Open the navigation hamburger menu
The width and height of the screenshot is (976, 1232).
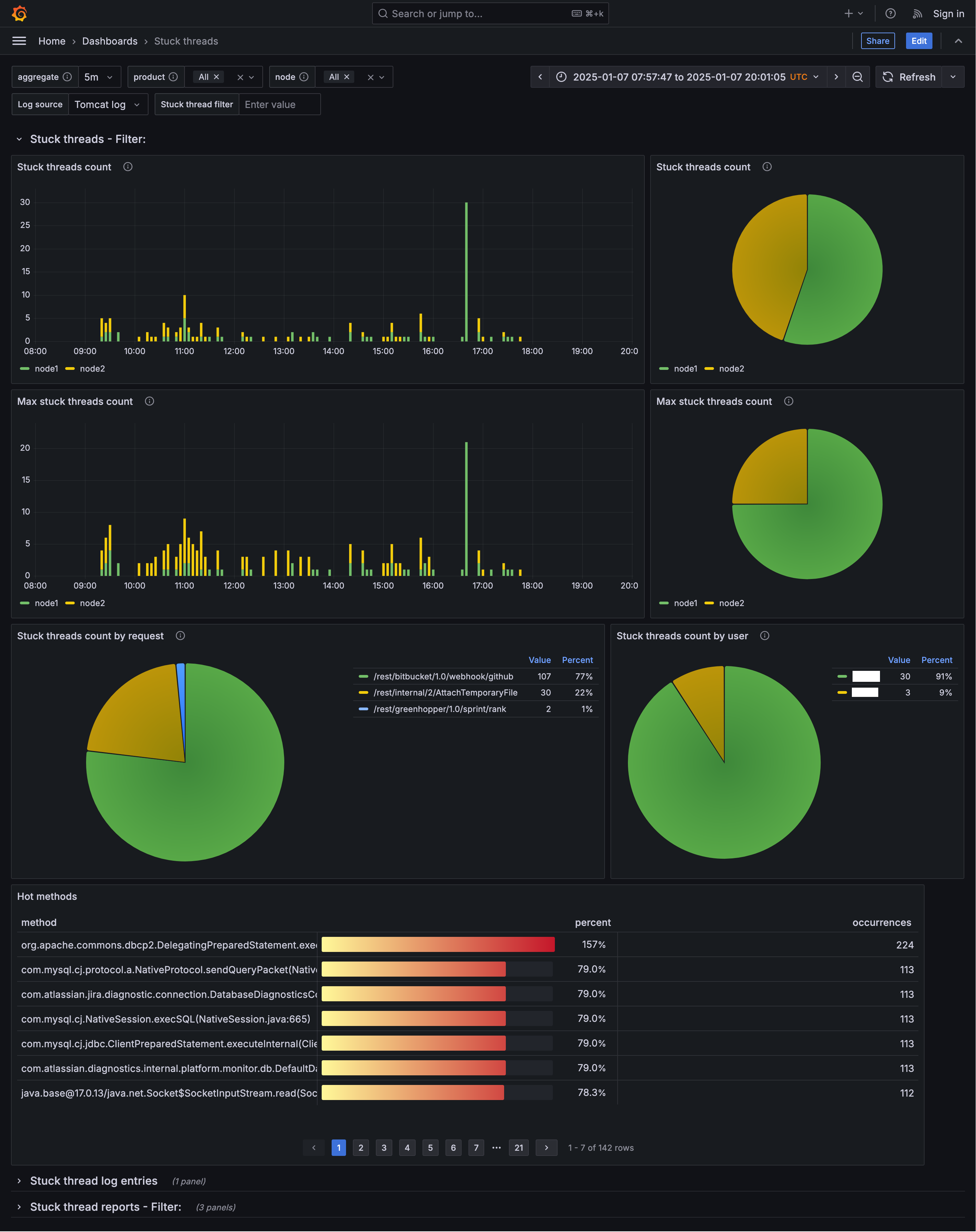(19, 40)
